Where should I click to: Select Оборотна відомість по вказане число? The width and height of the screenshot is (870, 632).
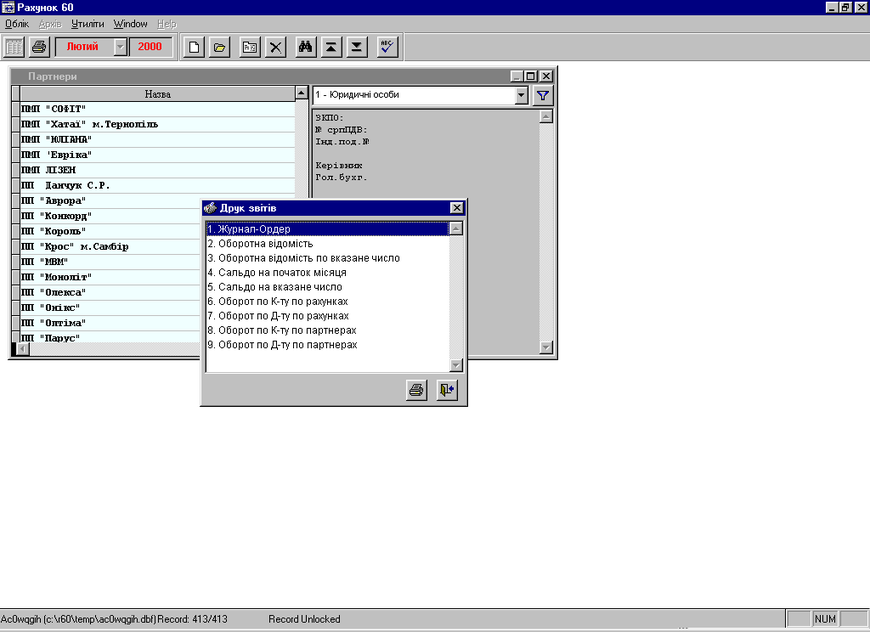point(327,258)
